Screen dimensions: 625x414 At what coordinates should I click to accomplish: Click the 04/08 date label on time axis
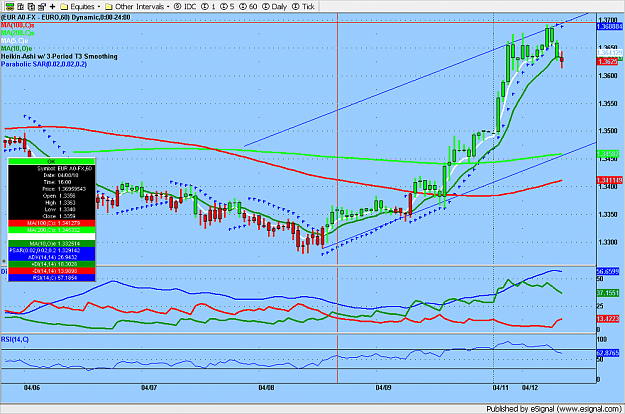[x=266, y=388]
